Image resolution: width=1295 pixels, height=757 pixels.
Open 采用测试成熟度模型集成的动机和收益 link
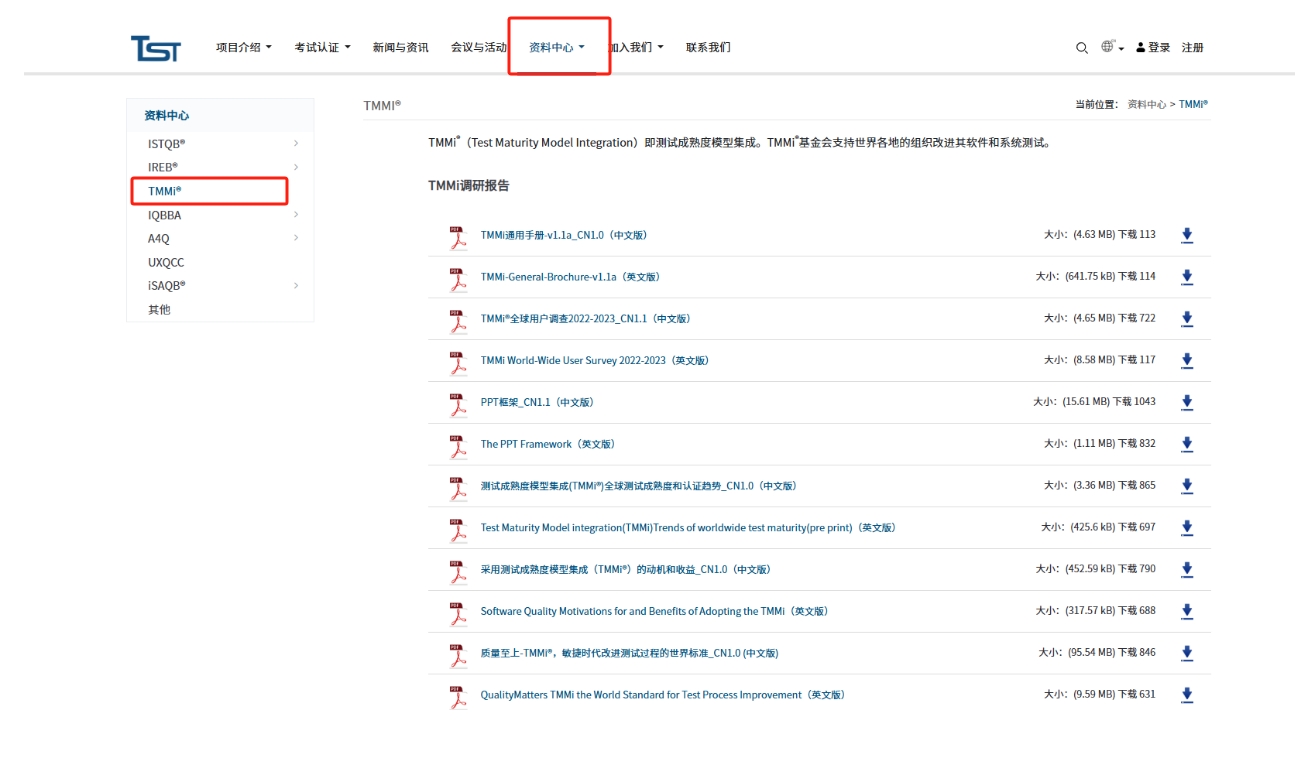(x=626, y=569)
